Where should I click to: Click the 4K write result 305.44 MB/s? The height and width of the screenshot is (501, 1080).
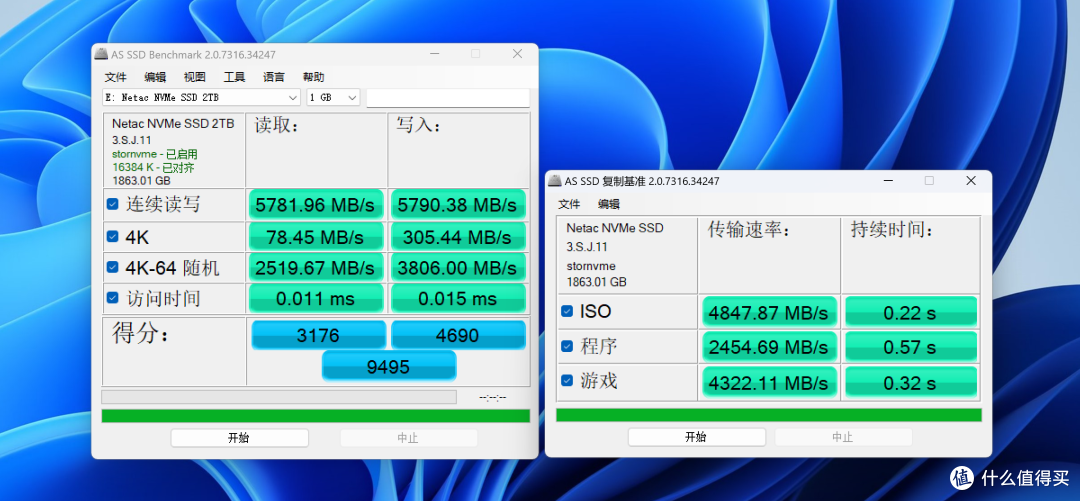click(x=458, y=236)
